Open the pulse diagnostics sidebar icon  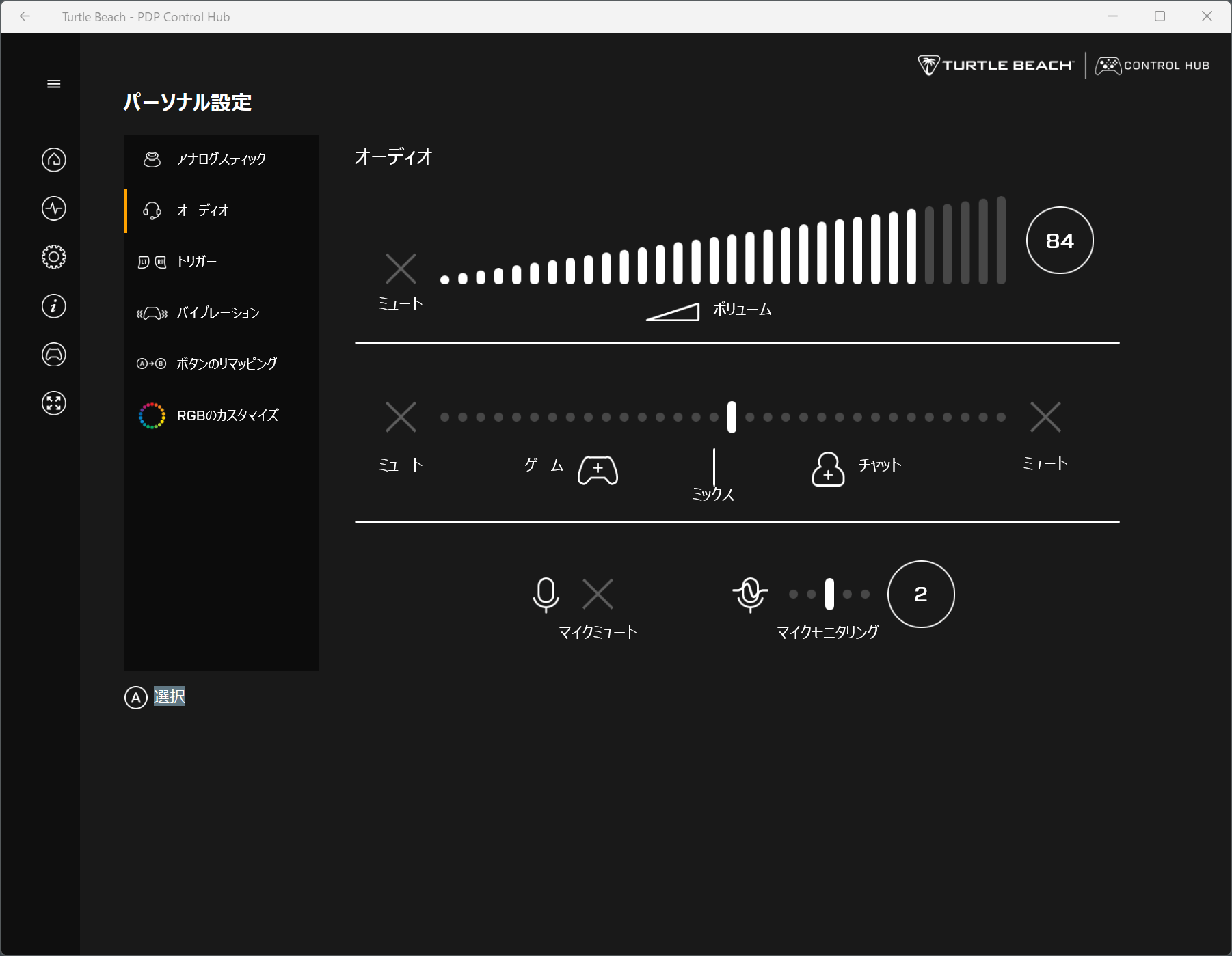(x=53, y=208)
